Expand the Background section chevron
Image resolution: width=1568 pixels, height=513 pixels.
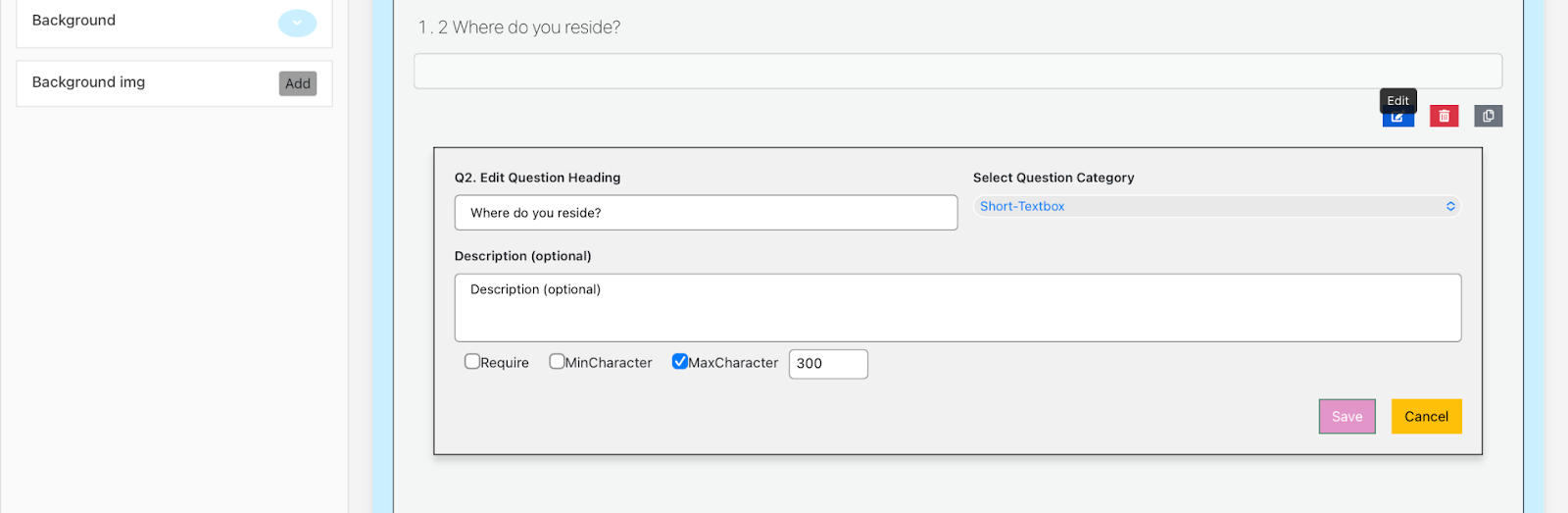[297, 23]
